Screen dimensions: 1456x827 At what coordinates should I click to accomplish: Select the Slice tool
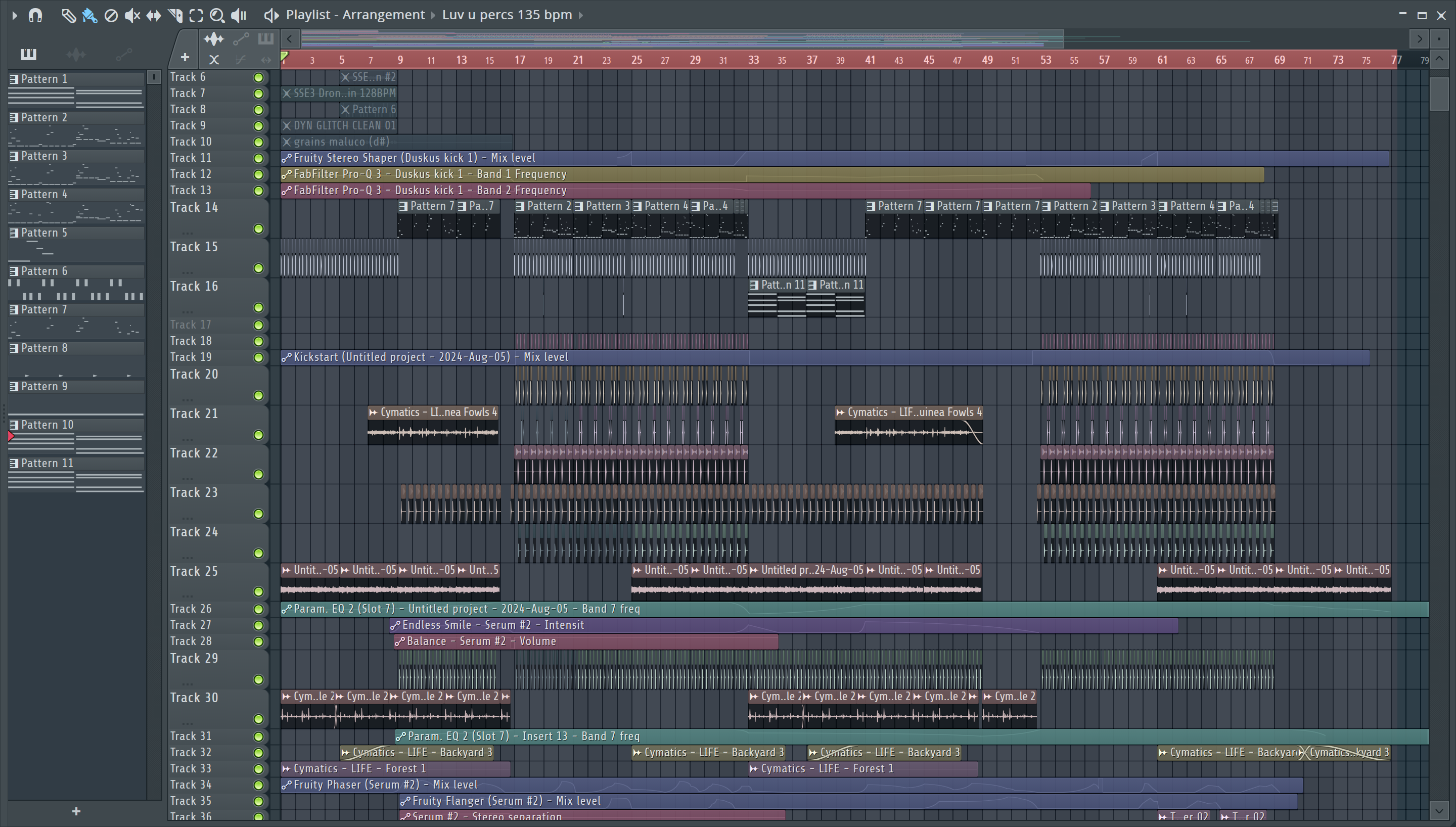[175, 15]
